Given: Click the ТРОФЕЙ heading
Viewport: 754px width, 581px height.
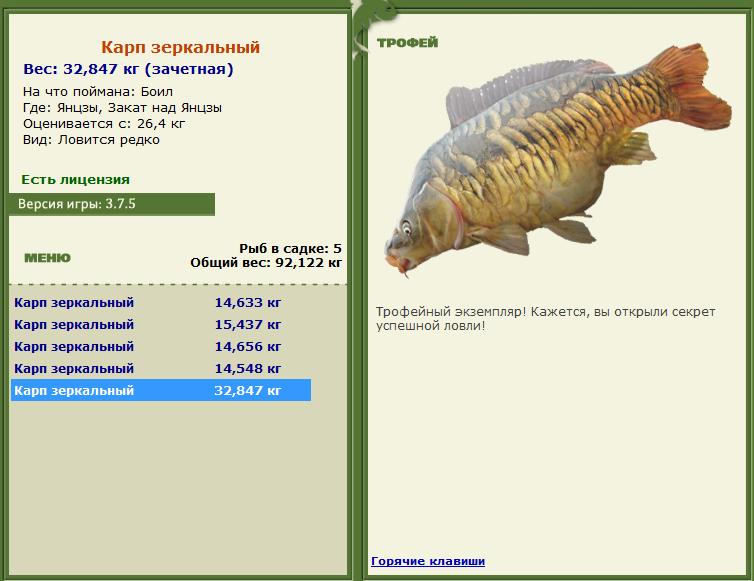Looking at the screenshot, I should [x=407, y=43].
